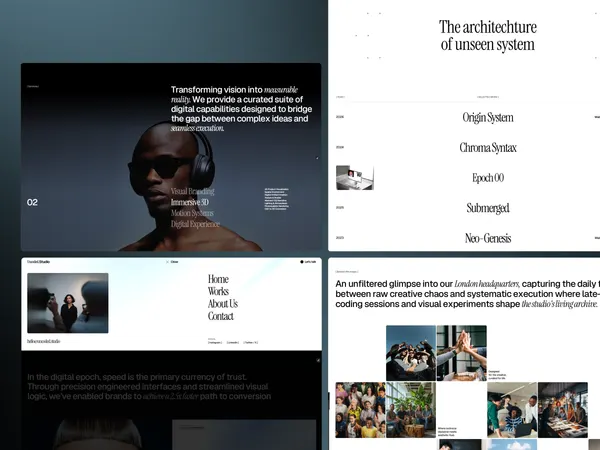Click the small arrow icon at hero right edge
The image size is (600, 450).
pyautogui.click(x=317, y=158)
